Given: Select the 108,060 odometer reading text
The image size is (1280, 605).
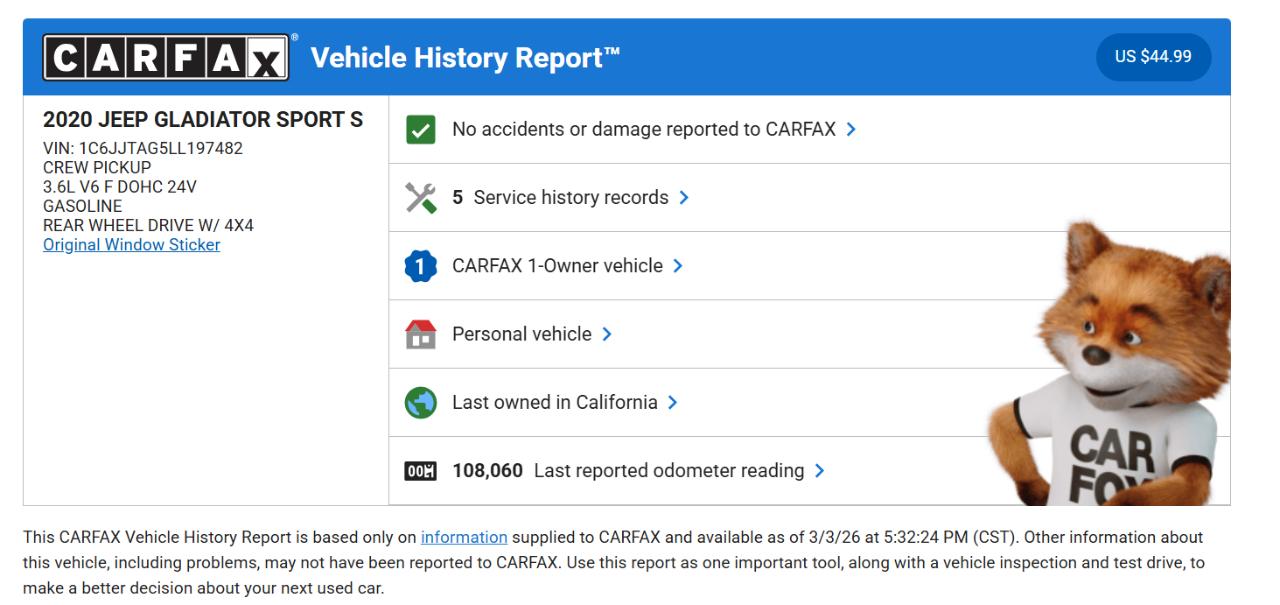Looking at the screenshot, I should click(x=487, y=471).
